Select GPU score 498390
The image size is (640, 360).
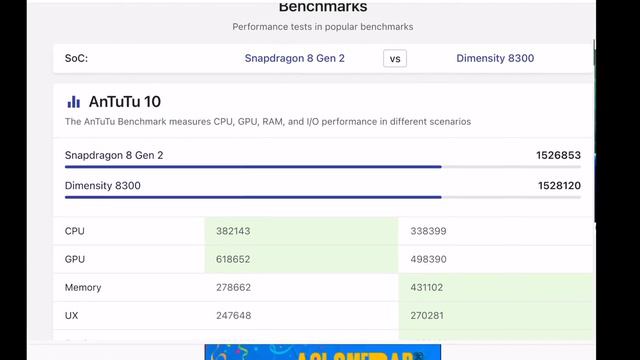tap(428, 259)
